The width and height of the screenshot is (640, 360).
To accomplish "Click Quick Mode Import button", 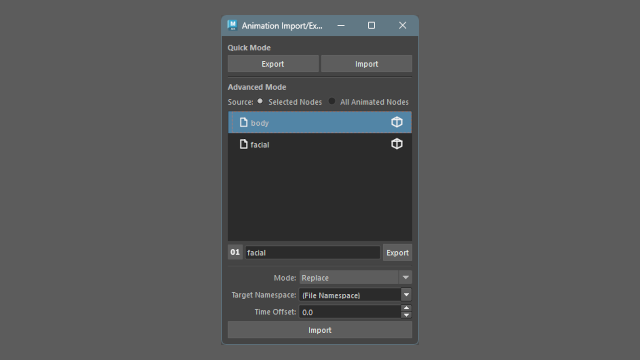I will point(367,64).
